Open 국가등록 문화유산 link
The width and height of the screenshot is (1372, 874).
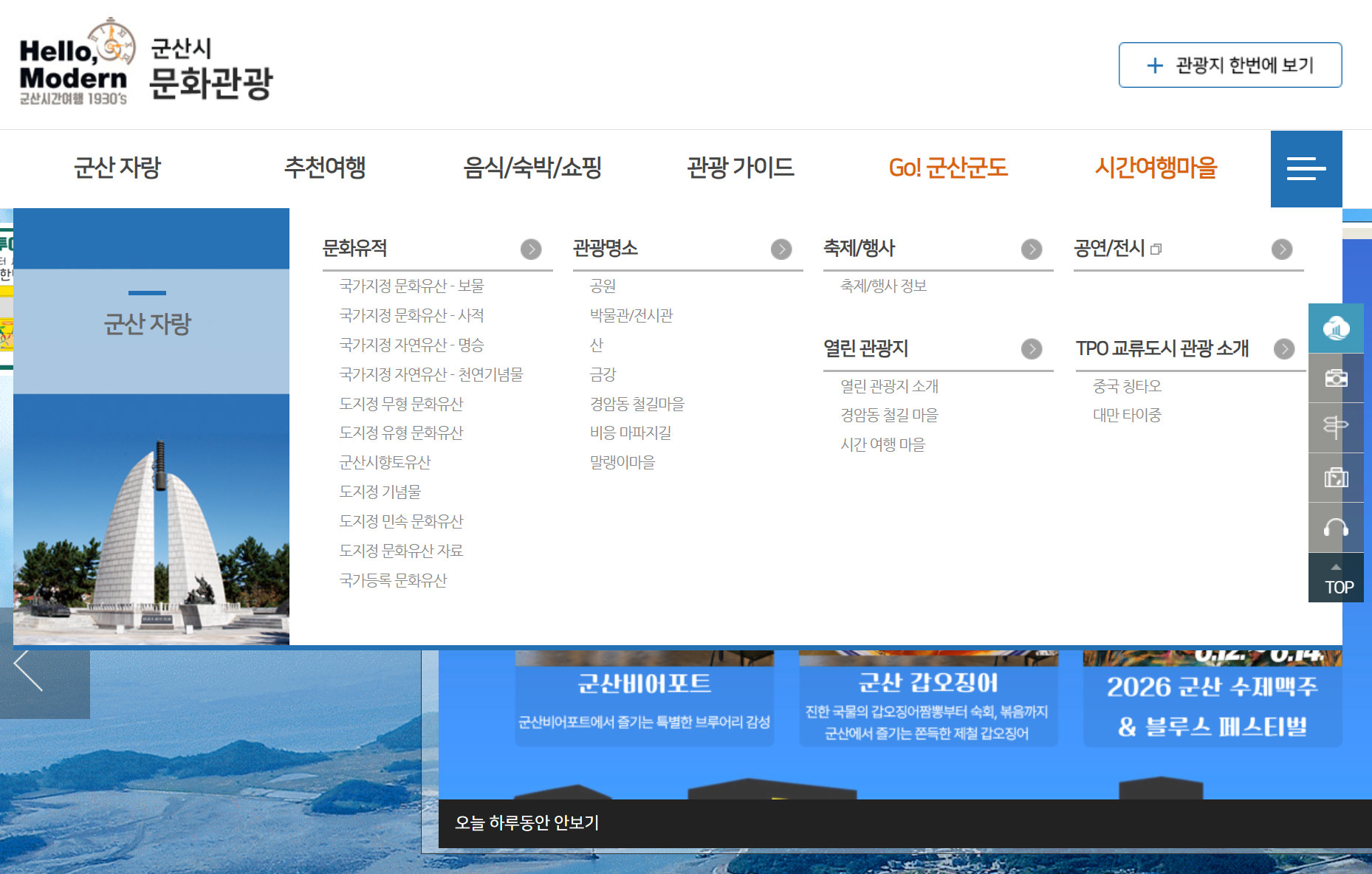click(x=393, y=580)
